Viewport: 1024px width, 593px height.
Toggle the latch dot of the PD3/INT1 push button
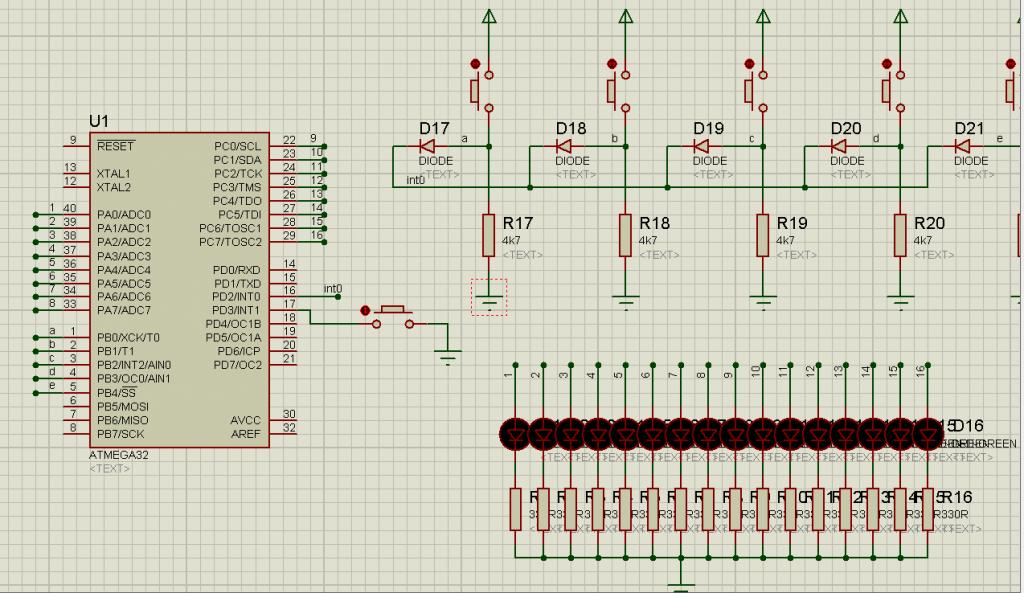tap(365, 310)
